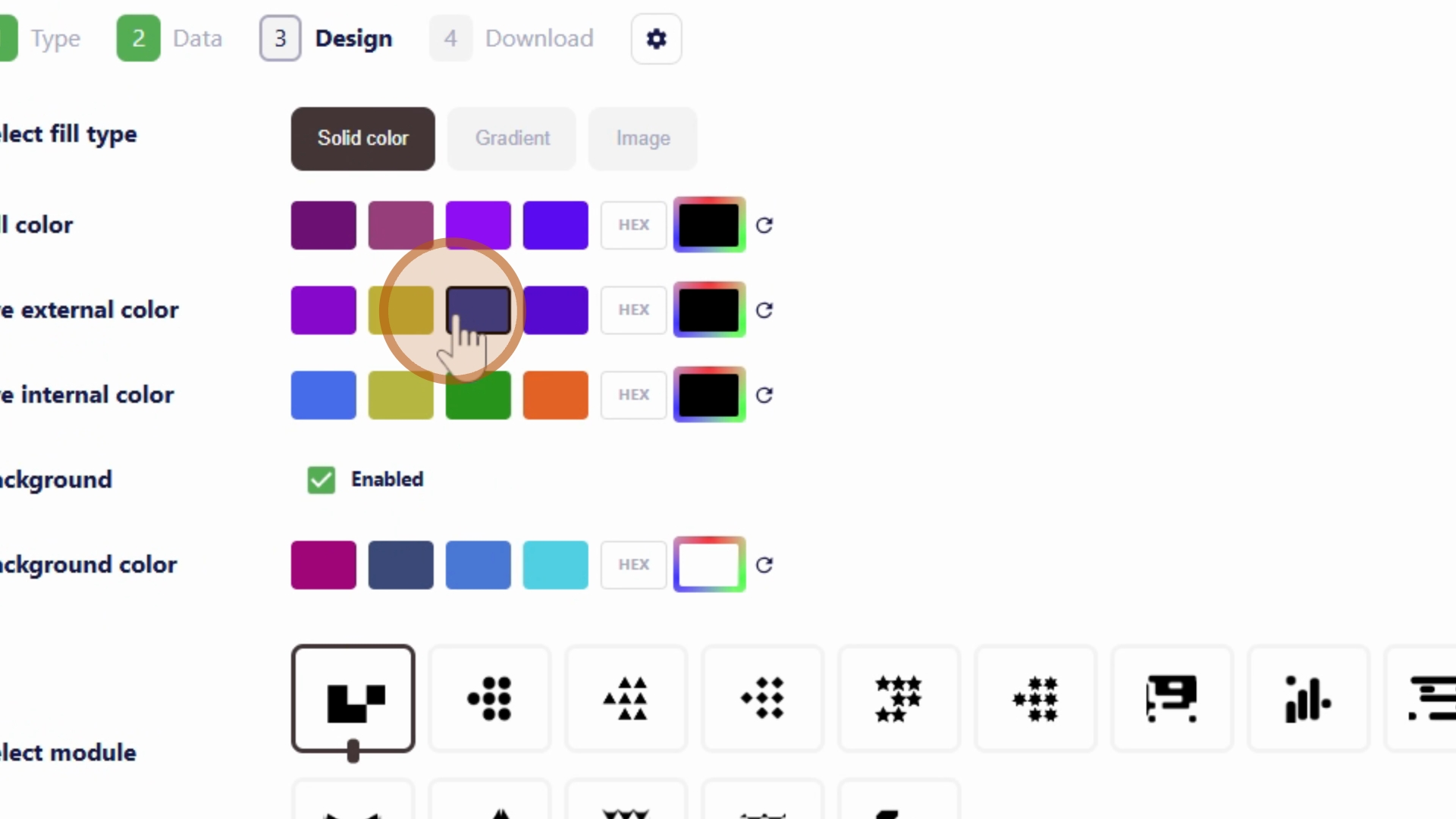Screen dimensions: 1456x819
Task: Open background white color picker
Action: click(x=709, y=565)
